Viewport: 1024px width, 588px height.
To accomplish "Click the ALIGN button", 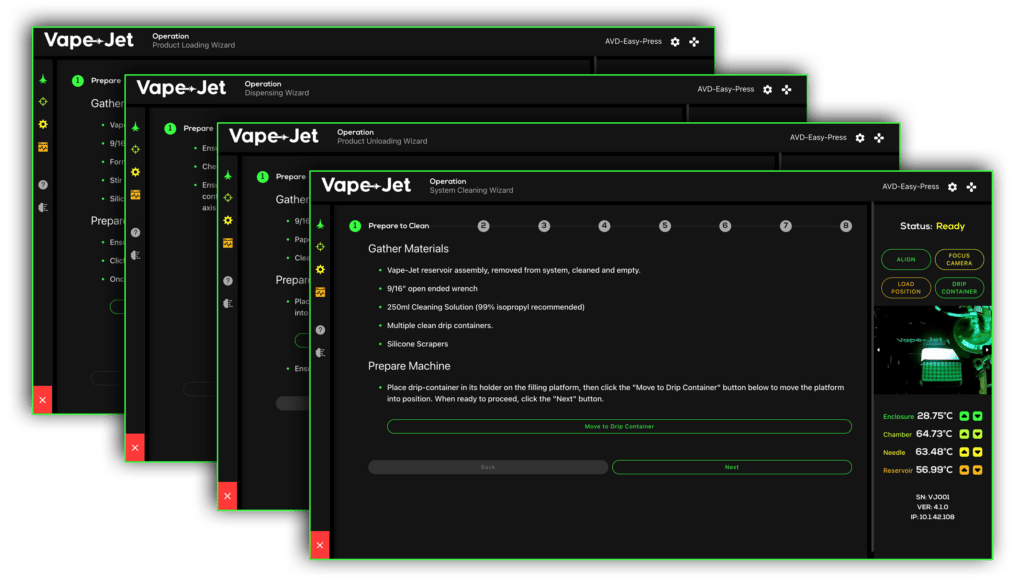I will tap(906, 259).
